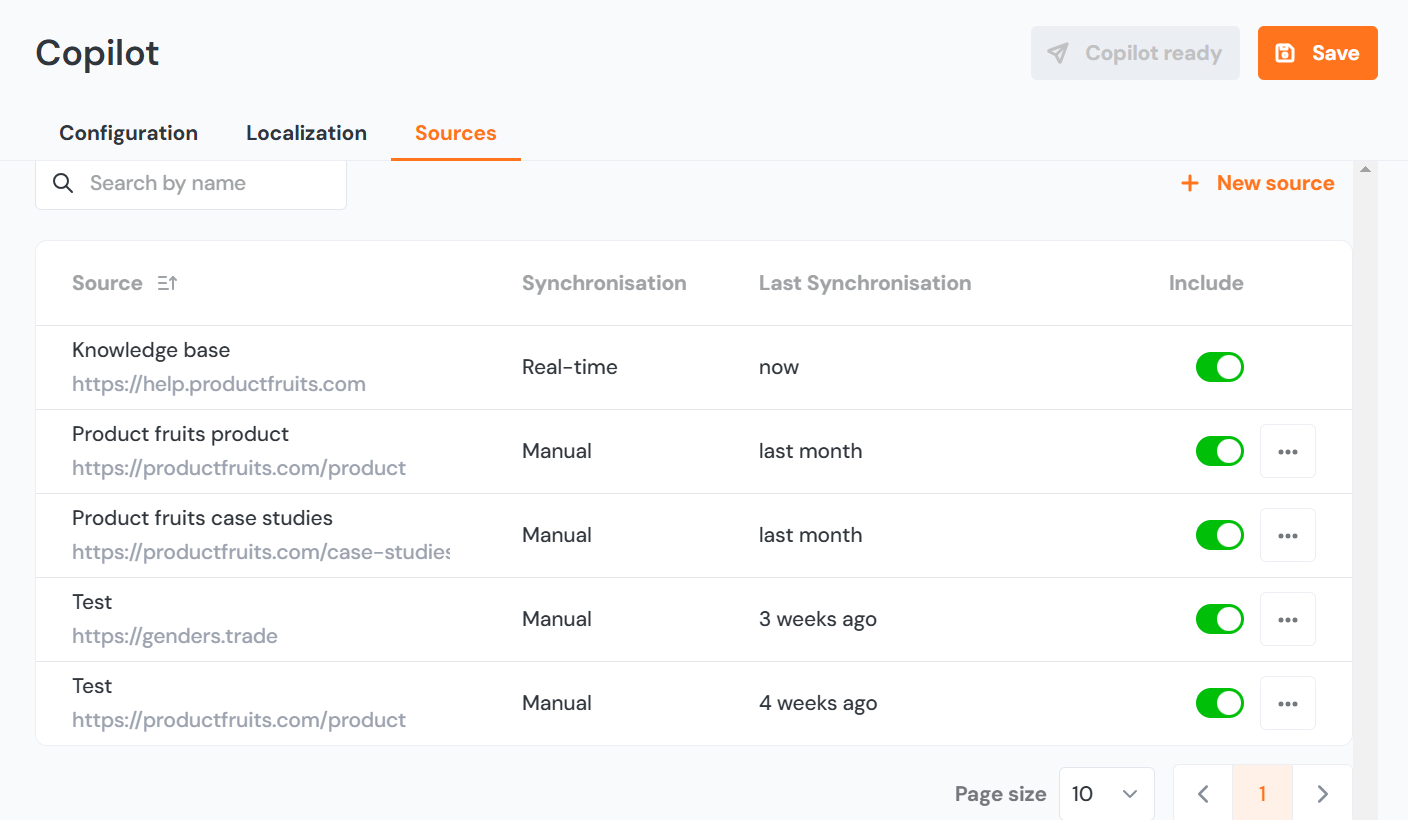Open three-dot menu for genders.trade Test source
The width and height of the screenshot is (1408, 820).
click(1287, 620)
